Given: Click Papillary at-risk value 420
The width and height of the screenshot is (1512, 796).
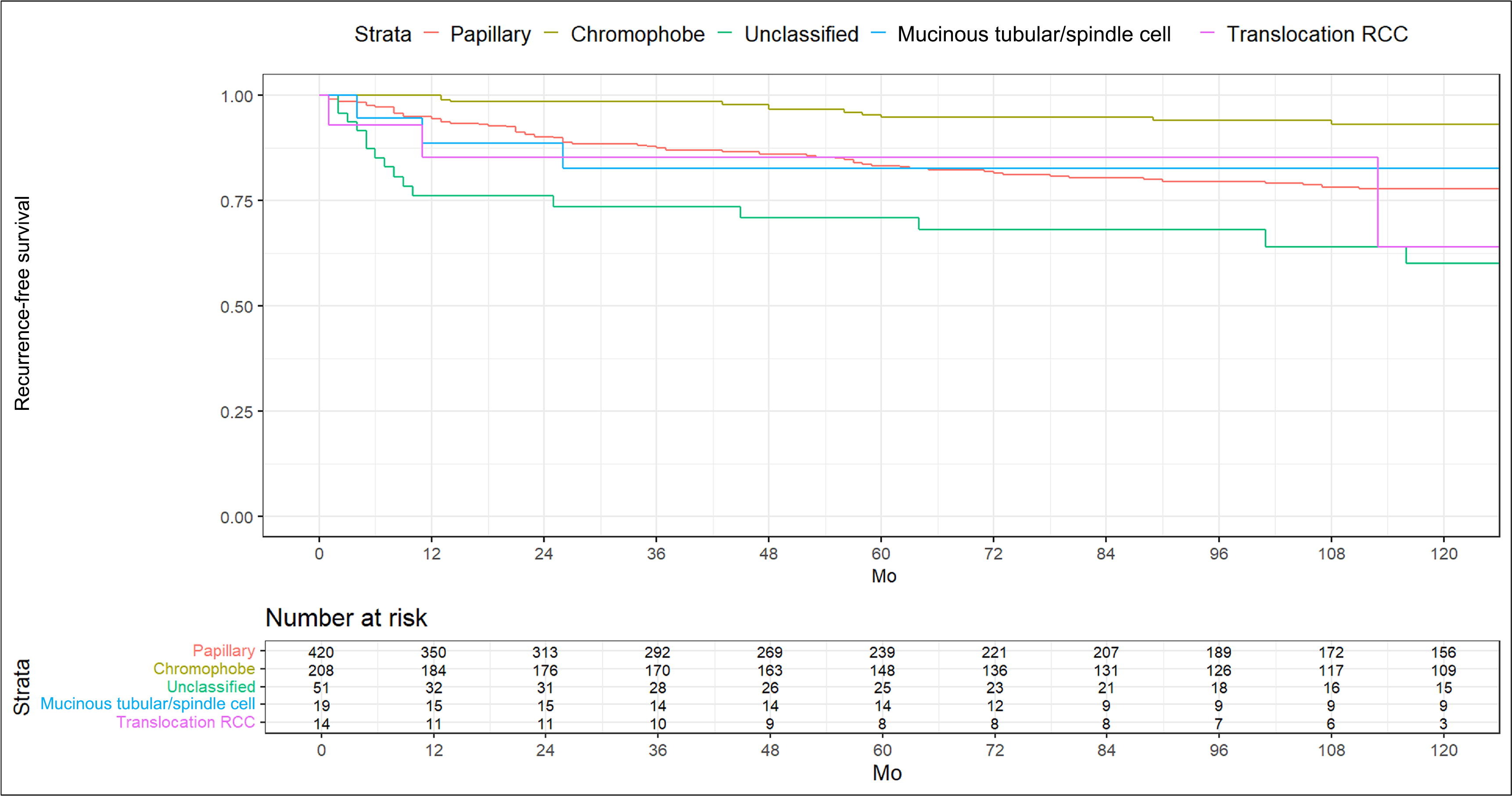Looking at the screenshot, I should (321, 652).
